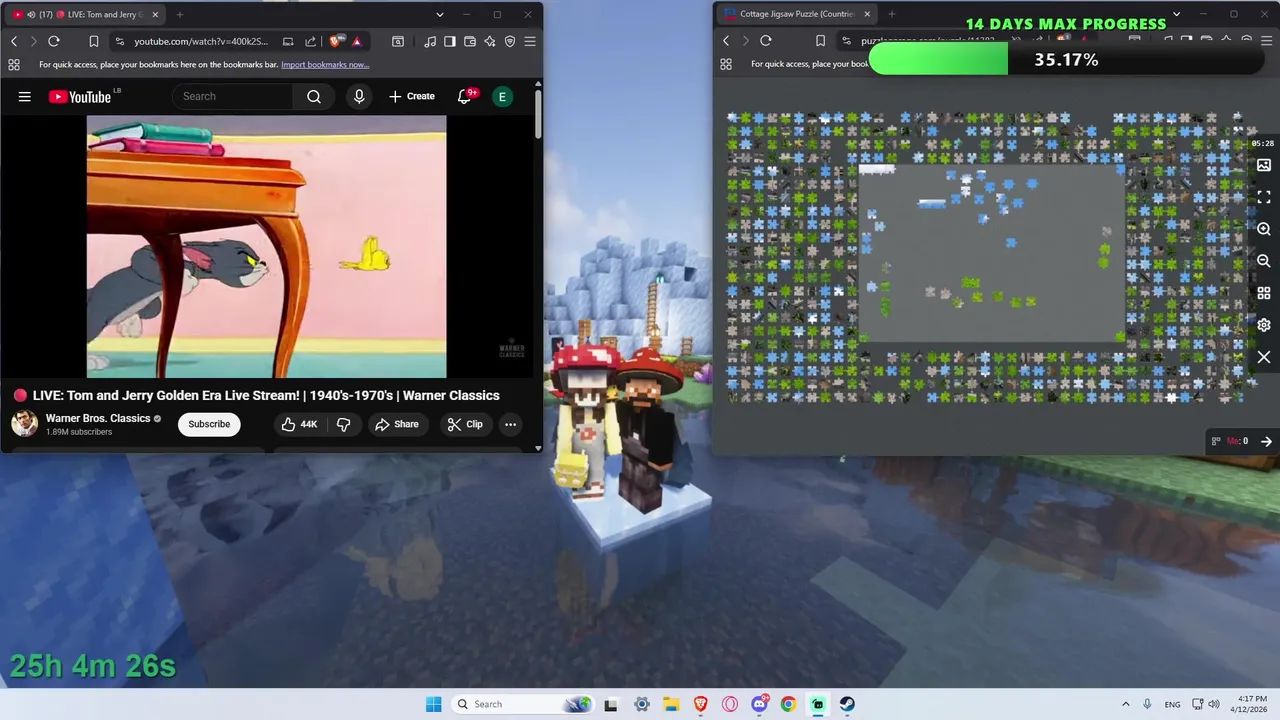
Task: Dislike the Tom and Jerry video
Action: [x=343, y=424]
